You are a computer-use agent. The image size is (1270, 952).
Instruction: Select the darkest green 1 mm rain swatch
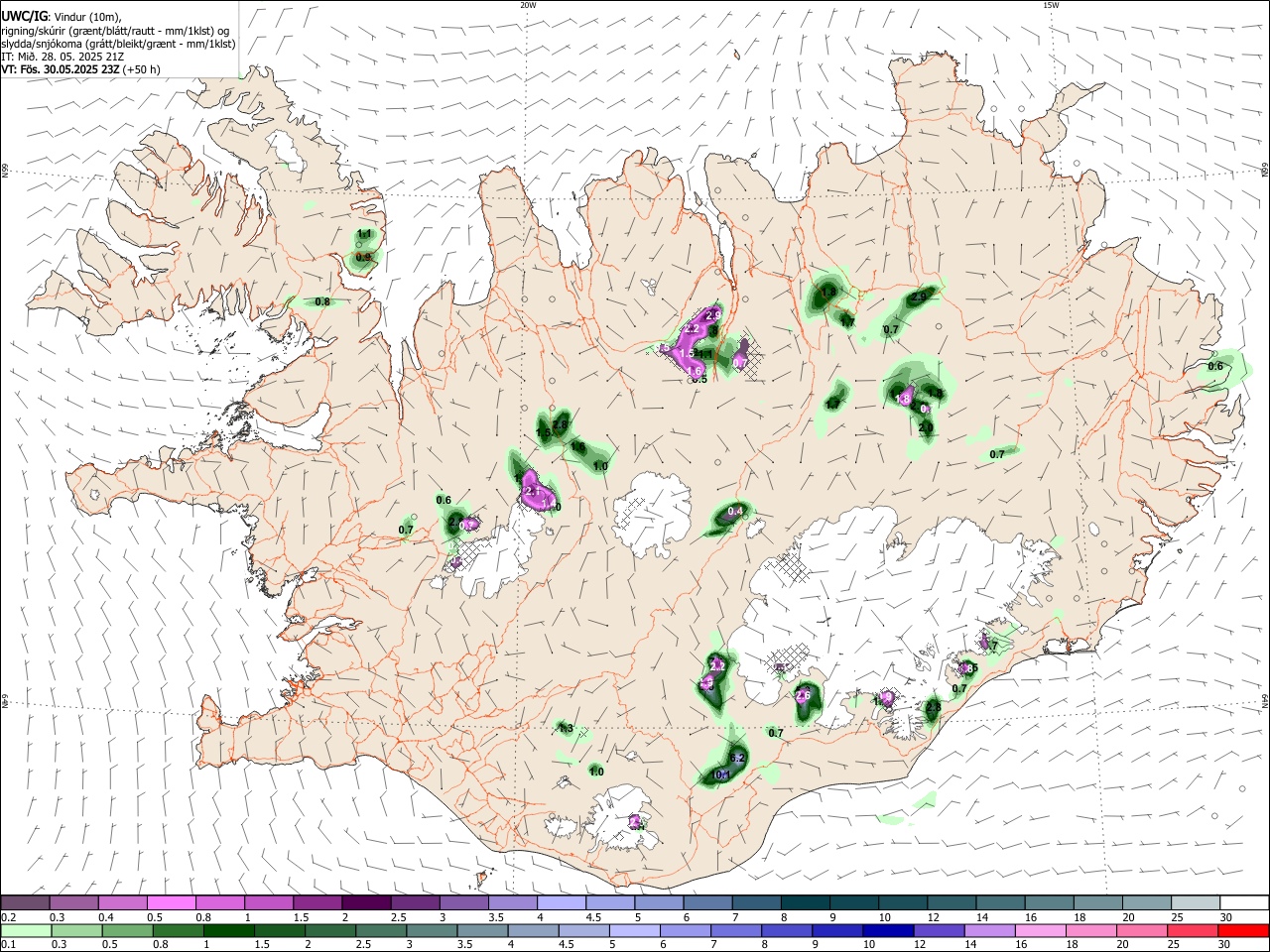pyautogui.click(x=228, y=930)
